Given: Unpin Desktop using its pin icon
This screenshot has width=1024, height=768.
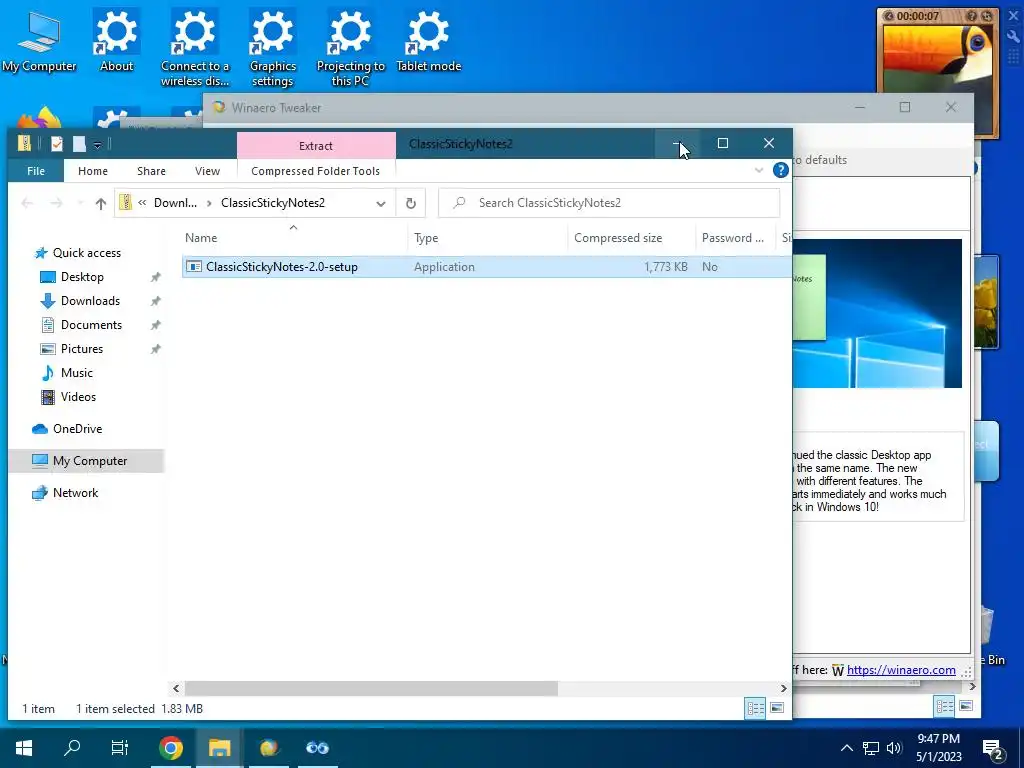Looking at the screenshot, I should click(x=155, y=278).
